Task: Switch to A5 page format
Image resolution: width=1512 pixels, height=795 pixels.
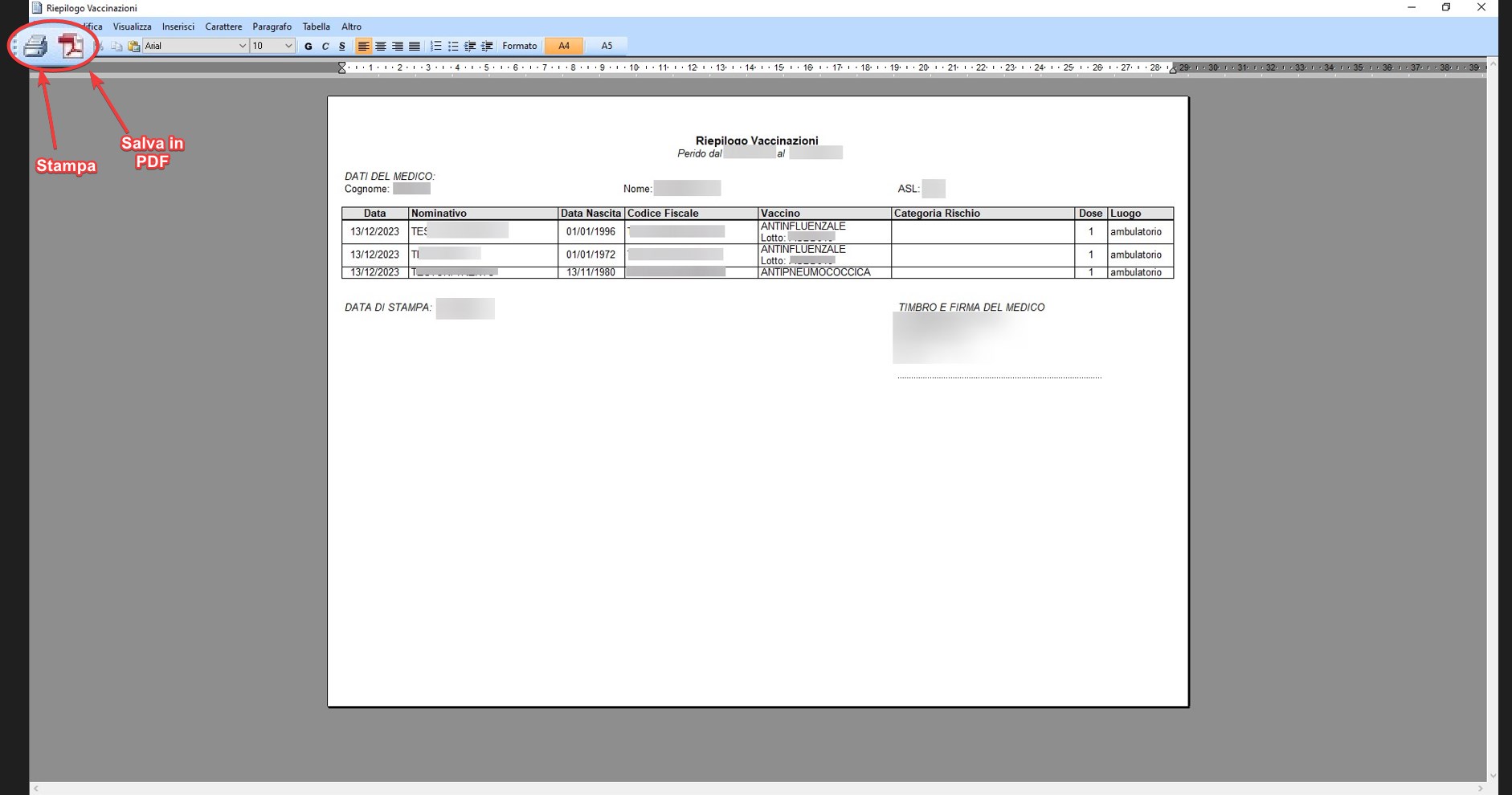Action: point(607,47)
